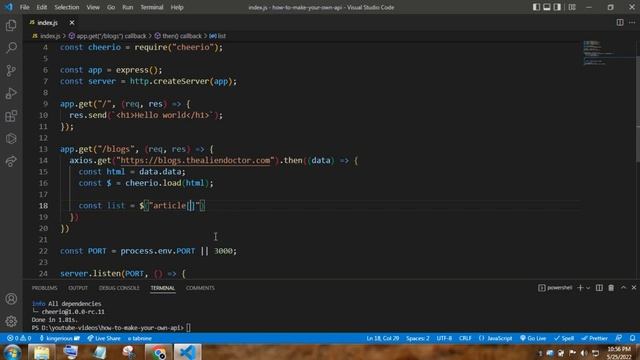Click the VS Code logo in title bar
The image size is (640, 360).
tap(9, 7)
